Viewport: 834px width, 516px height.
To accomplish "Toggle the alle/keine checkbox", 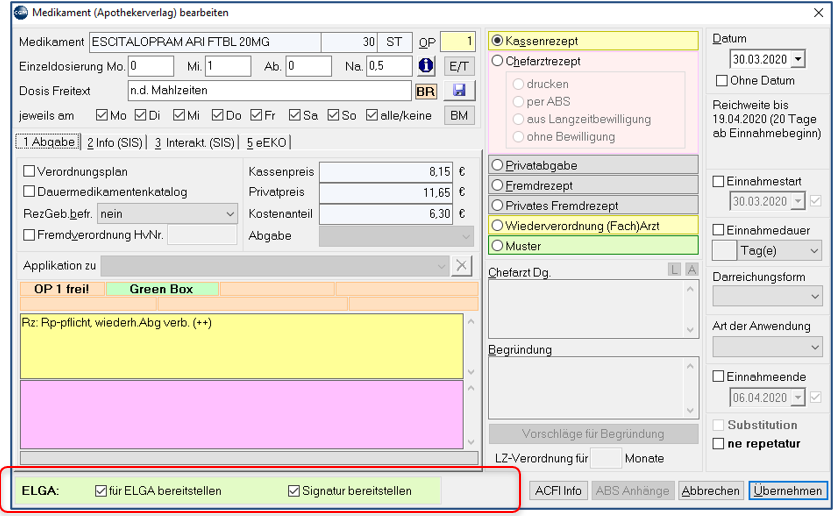I will (372, 115).
